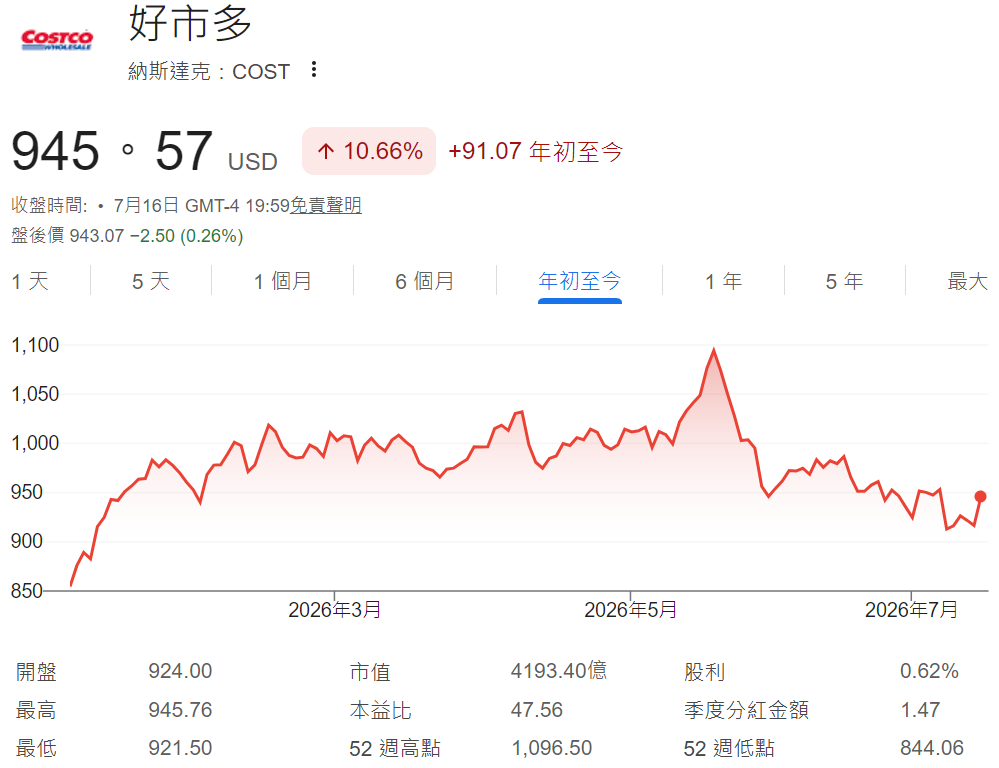999x768 pixels.
Task: Click the 開盤 label
Action: click(x=36, y=672)
